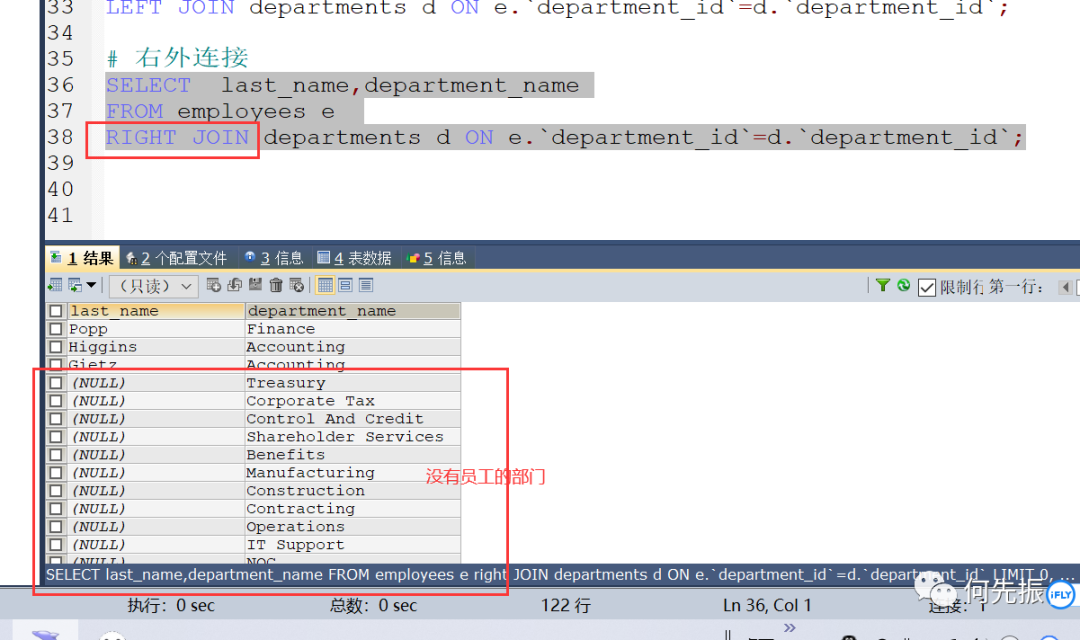Click the FROM keyword on line 37
1080x640 pixels.
click(134, 112)
